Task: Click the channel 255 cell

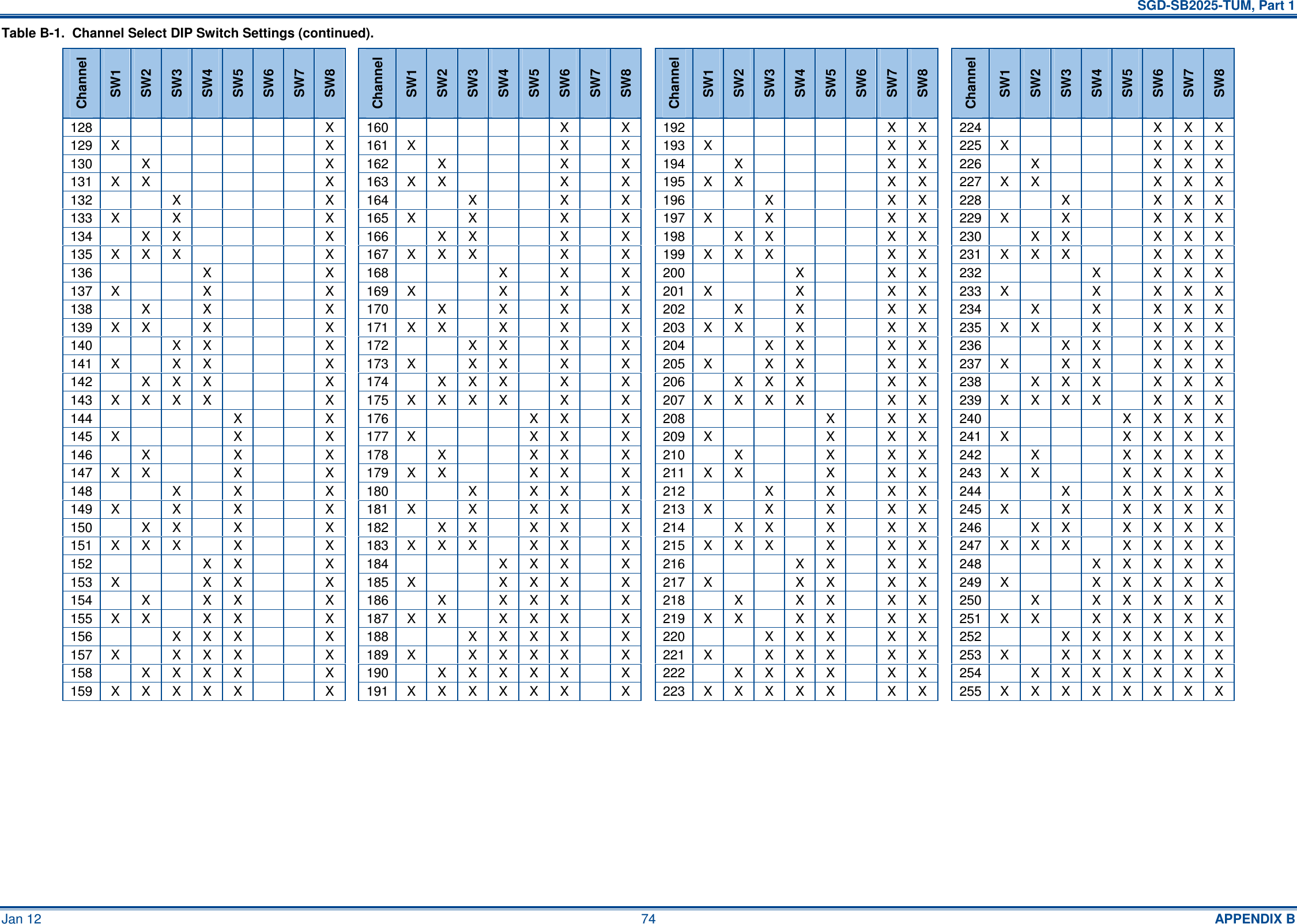Action: pyautogui.click(x=970, y=691)
